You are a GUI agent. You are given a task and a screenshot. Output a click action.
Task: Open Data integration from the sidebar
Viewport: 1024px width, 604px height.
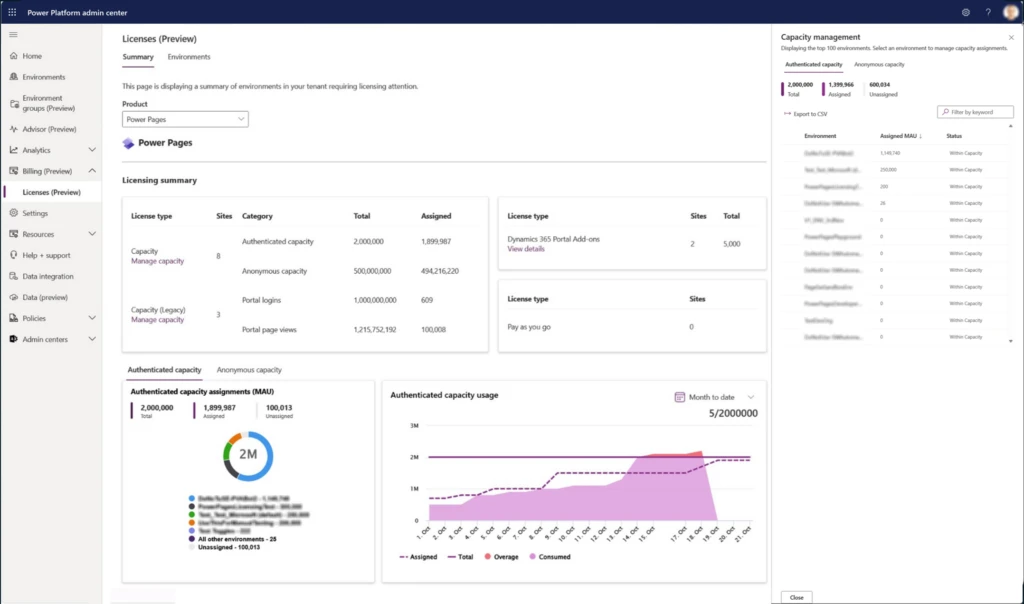tap(46, 276)
